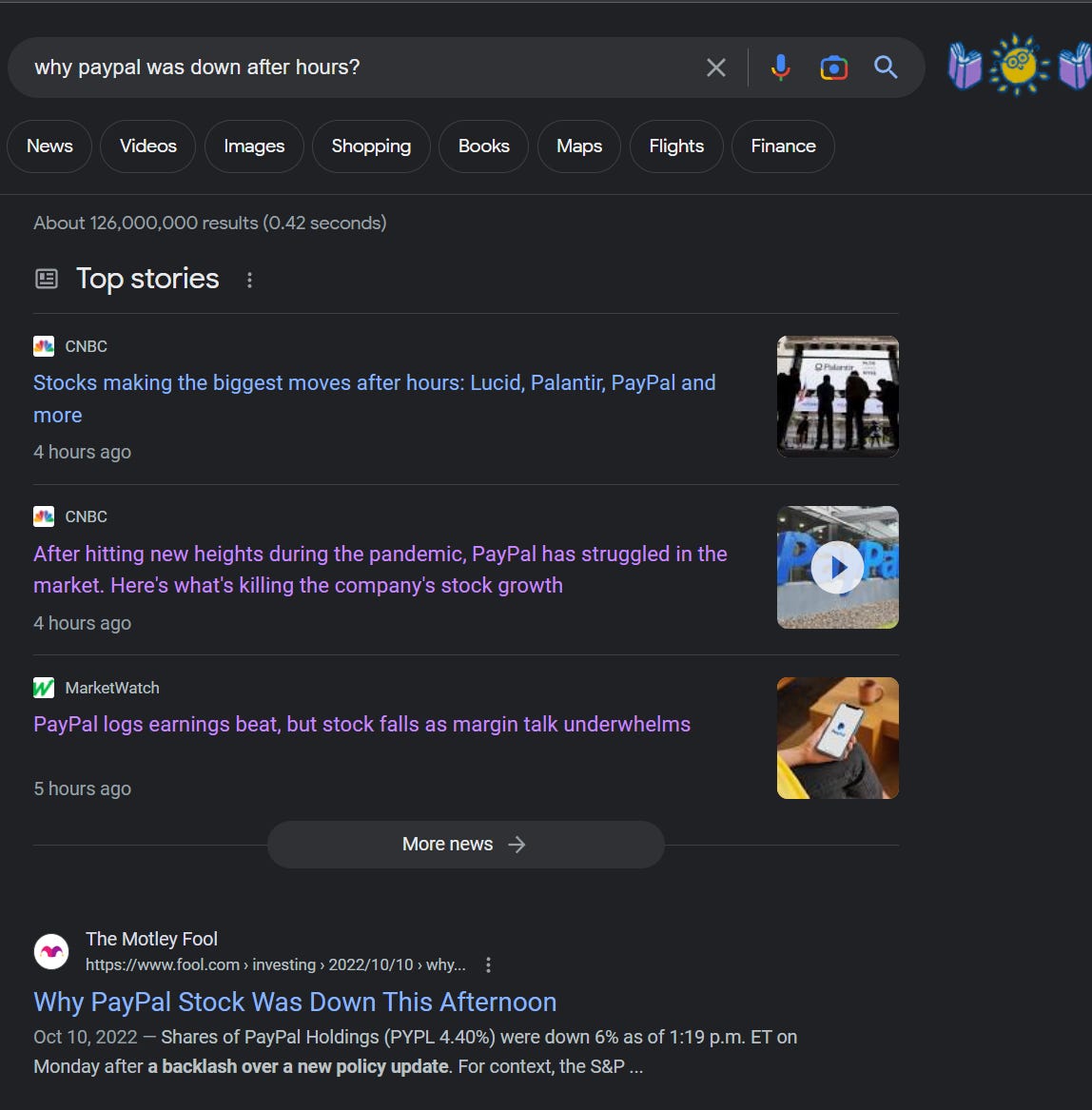This screenshot has height=1110, width=1092.
Task: Click the MarketWatch logo icon
Action: point(44,688)
